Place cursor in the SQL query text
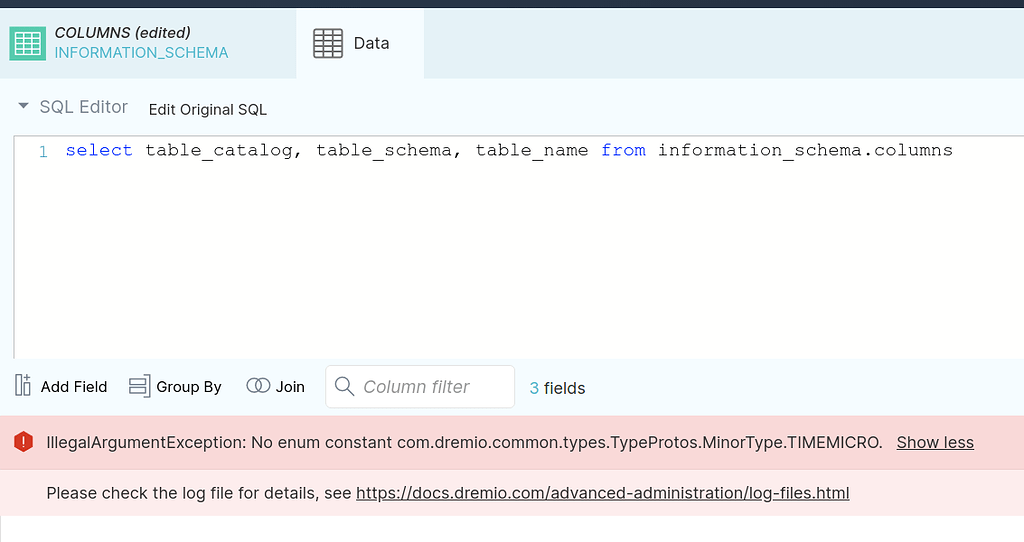Screen dimensions: 1024x542 coord(509,150)
